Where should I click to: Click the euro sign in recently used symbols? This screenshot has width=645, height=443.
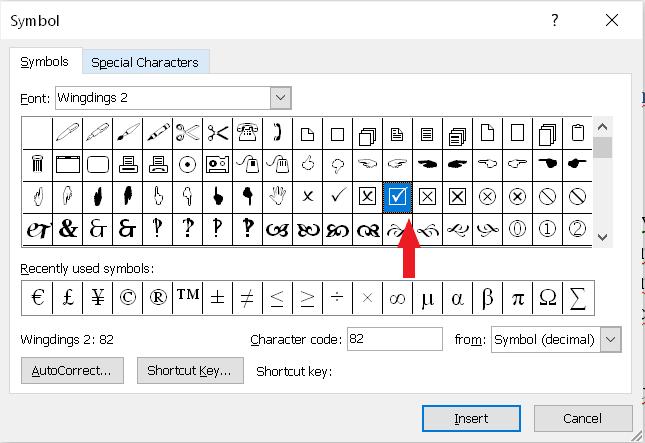(x=37, y=297)
